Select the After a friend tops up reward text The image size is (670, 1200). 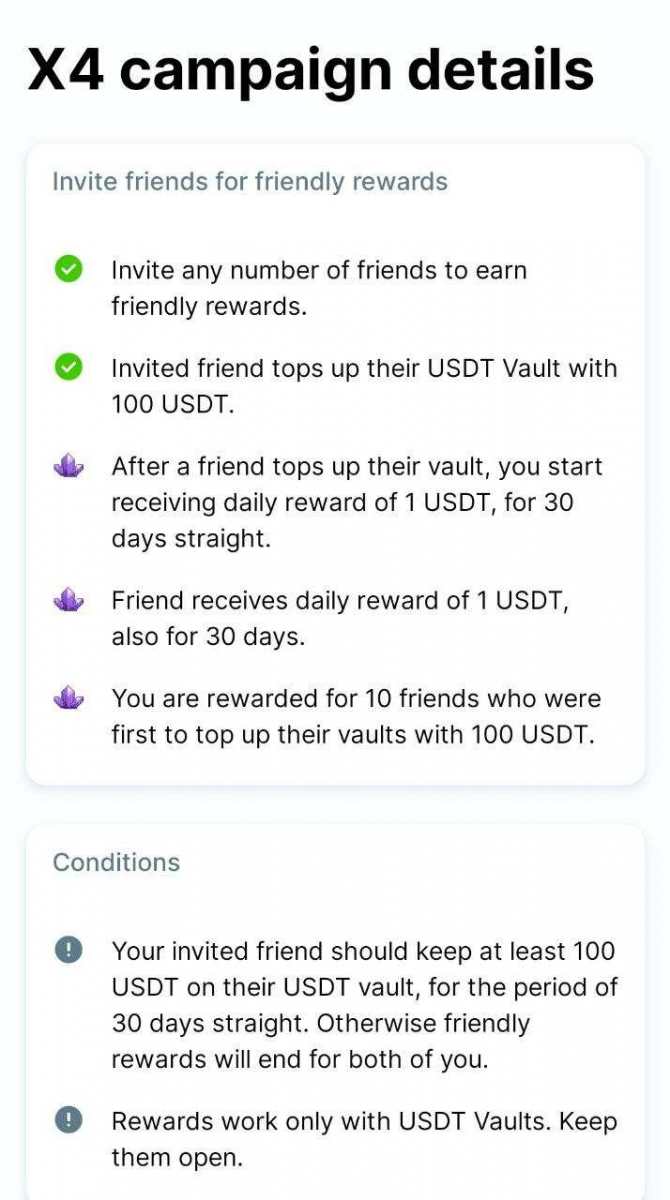357,502
